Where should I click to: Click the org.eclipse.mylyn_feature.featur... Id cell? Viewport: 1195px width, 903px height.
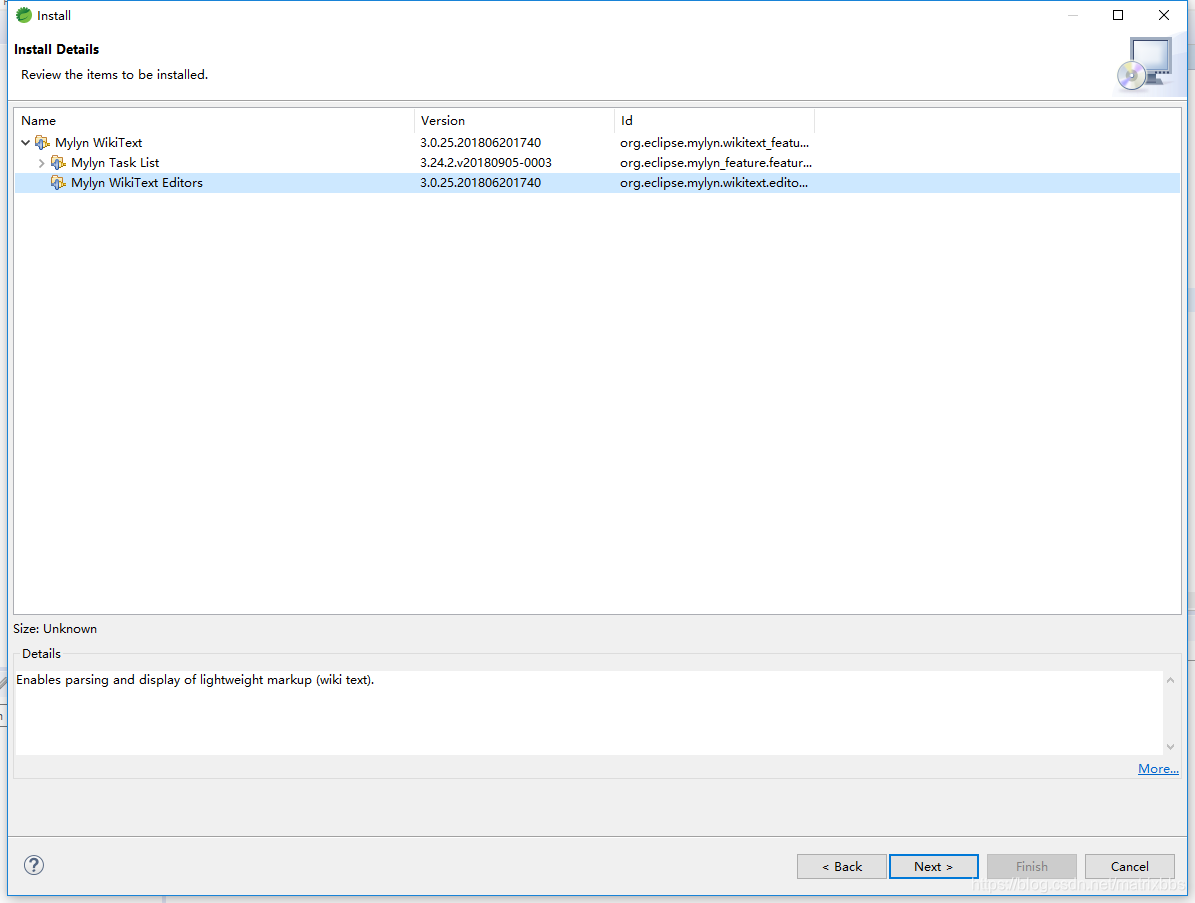[716, 162]
